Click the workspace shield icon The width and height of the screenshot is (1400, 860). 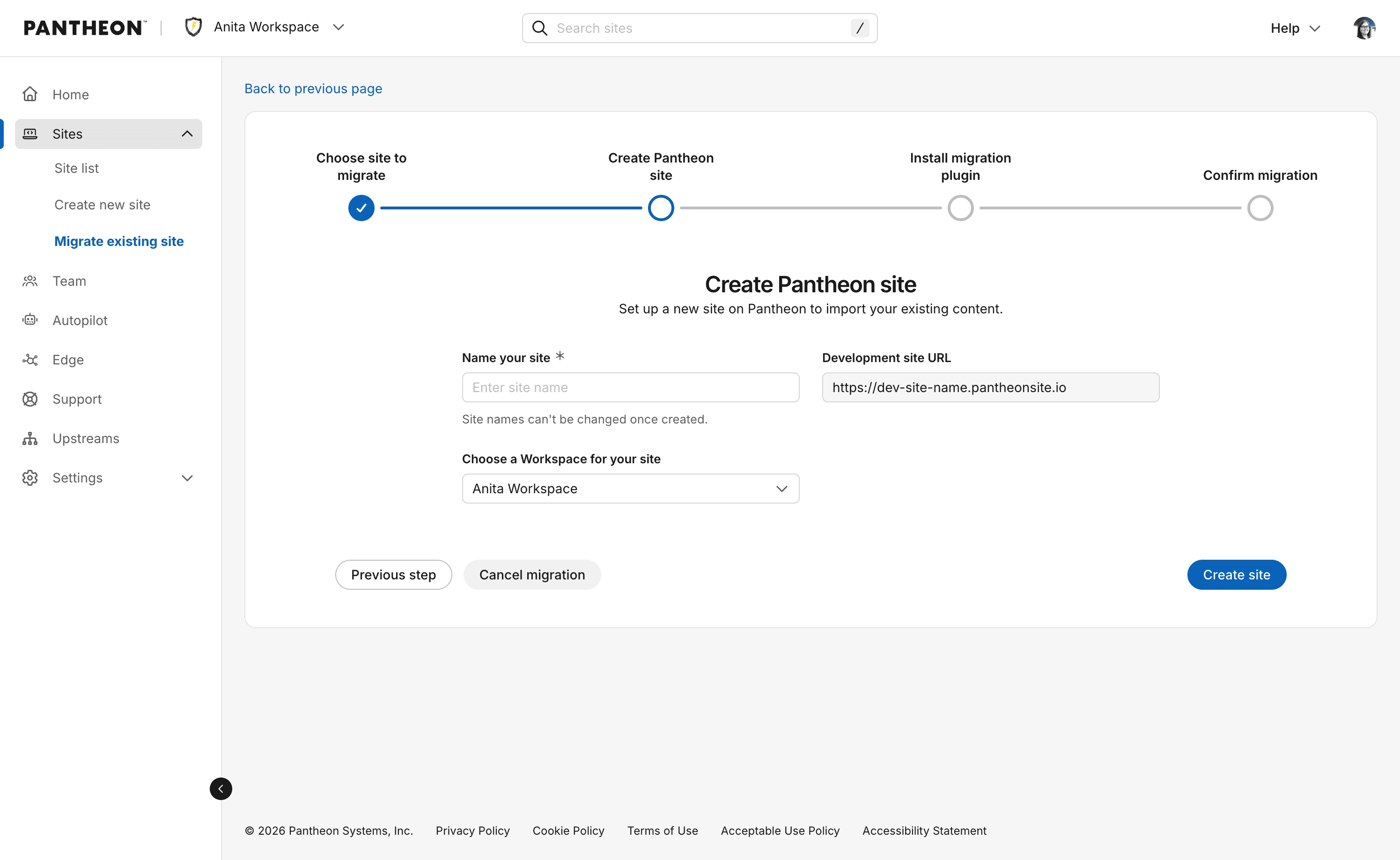tap(194, 27)
